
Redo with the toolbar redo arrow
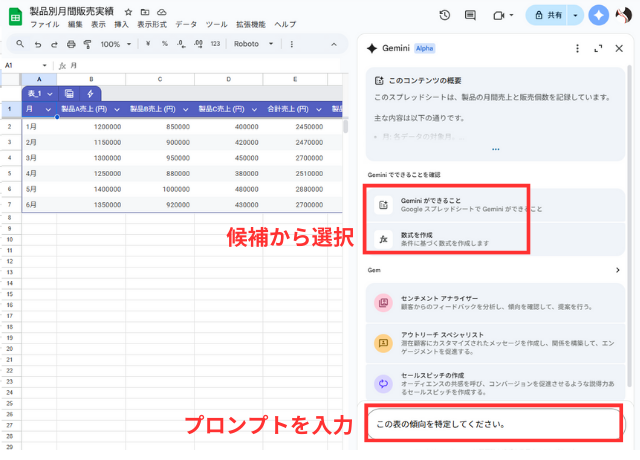[x=54, y=44]
